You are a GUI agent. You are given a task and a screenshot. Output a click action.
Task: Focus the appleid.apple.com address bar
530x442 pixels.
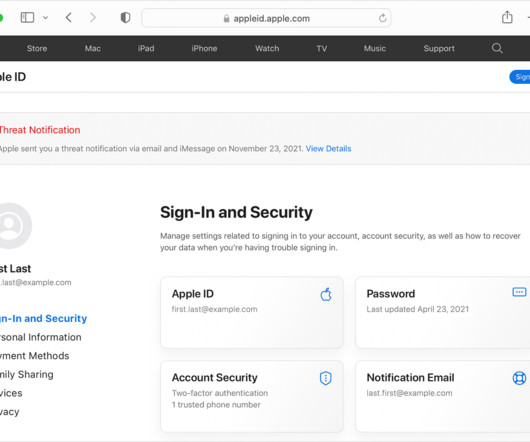pyautogui.click(x=266, y=18)
